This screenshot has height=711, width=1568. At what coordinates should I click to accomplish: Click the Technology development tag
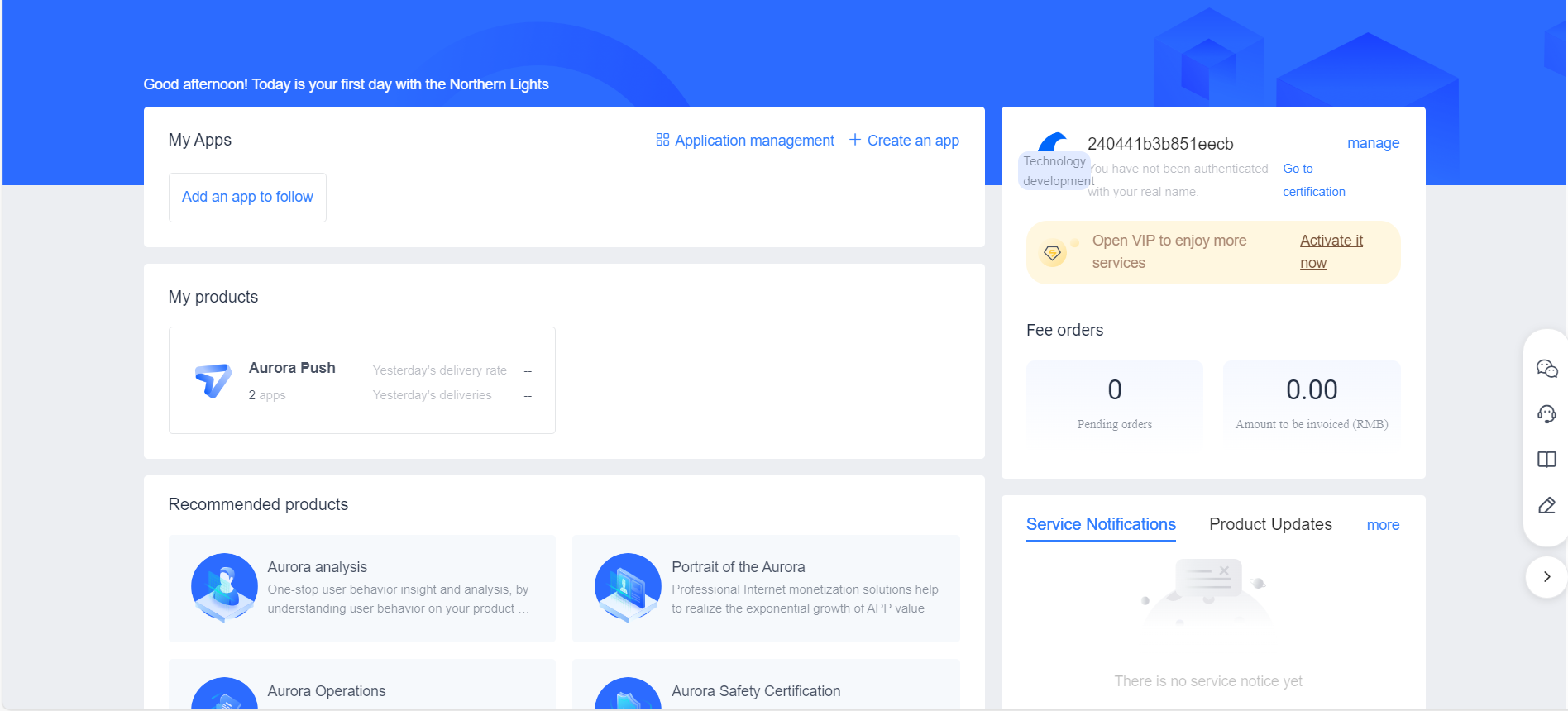click(1055, 171)
